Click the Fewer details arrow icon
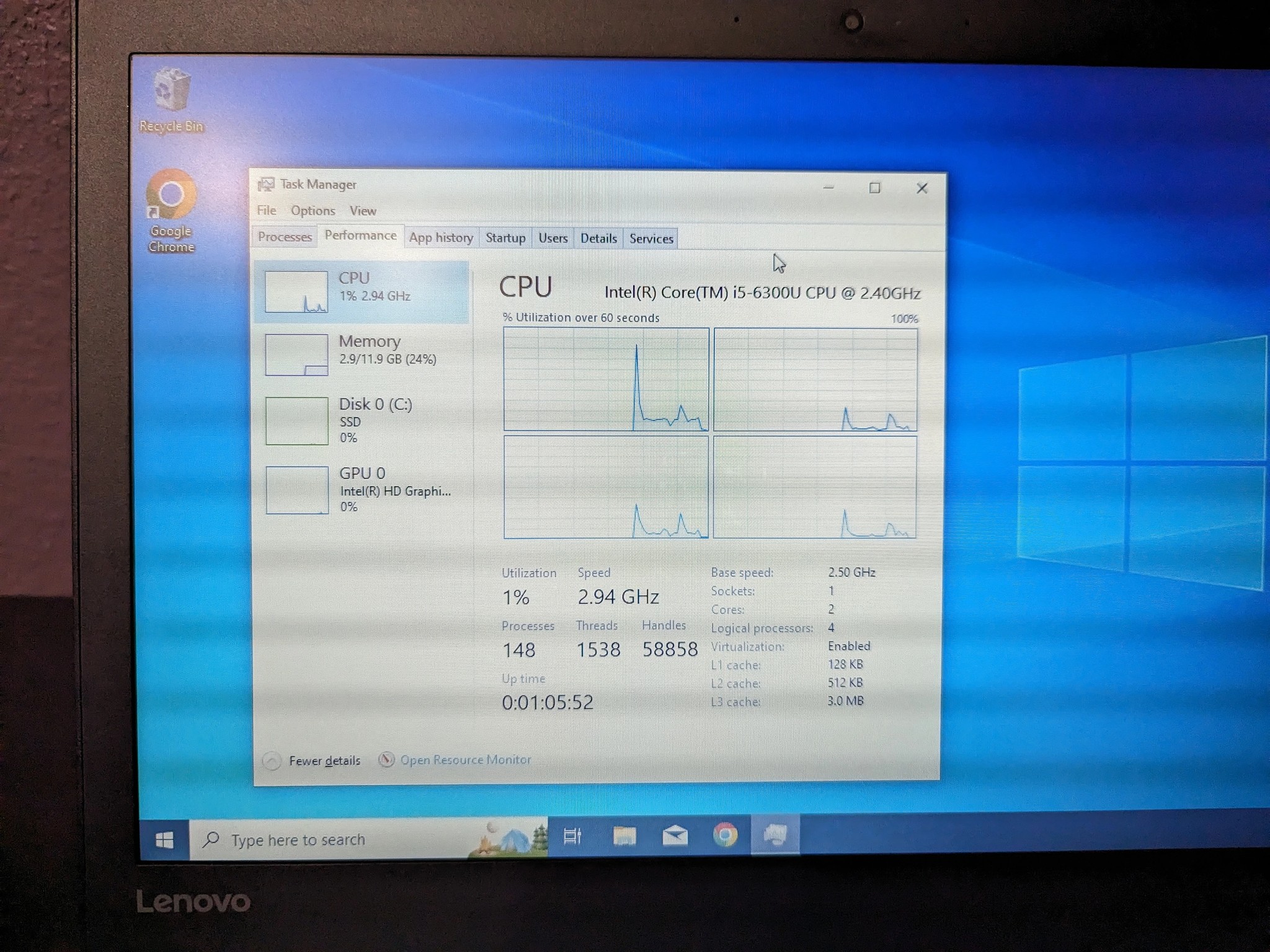This screenshot has height=952, width=1270. coord(272,760)
